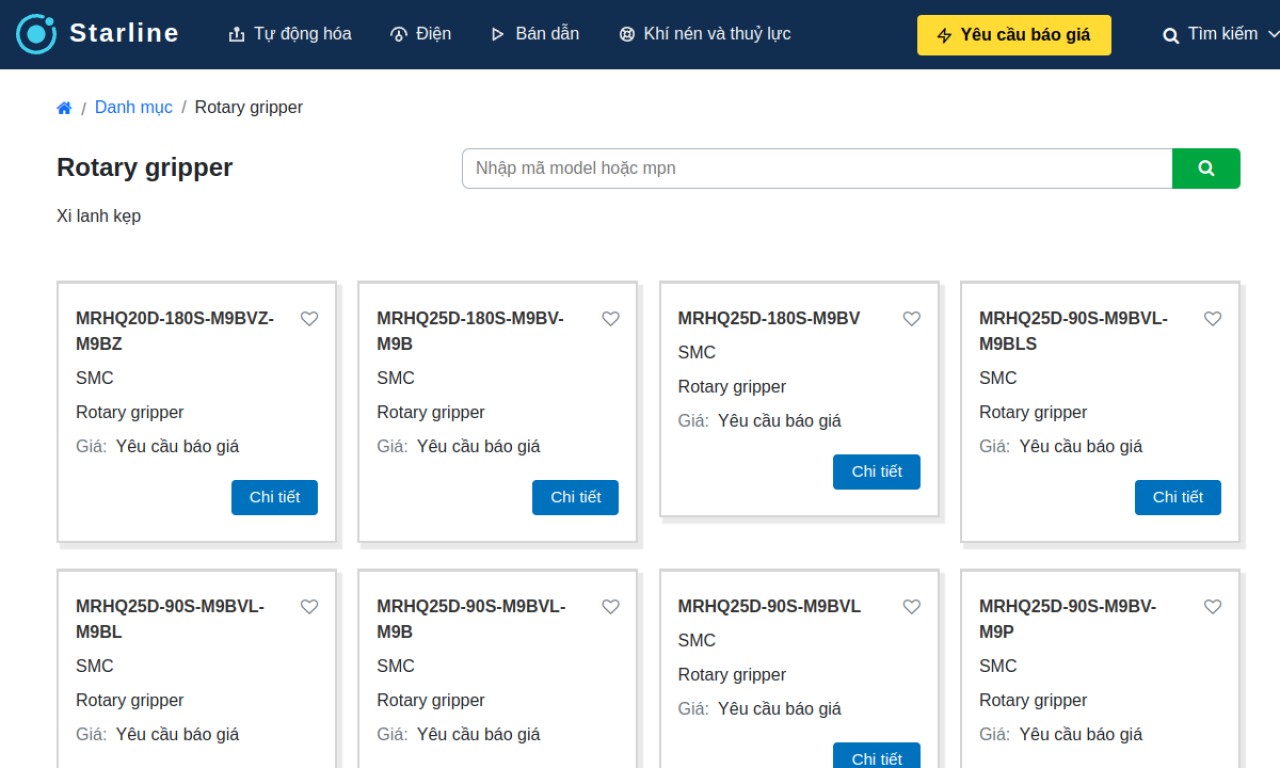Click the MRHQ25D-90S-M9BV-M9P product title
The height and width of the screenshot is (768, 1280).
[1067, 619]
